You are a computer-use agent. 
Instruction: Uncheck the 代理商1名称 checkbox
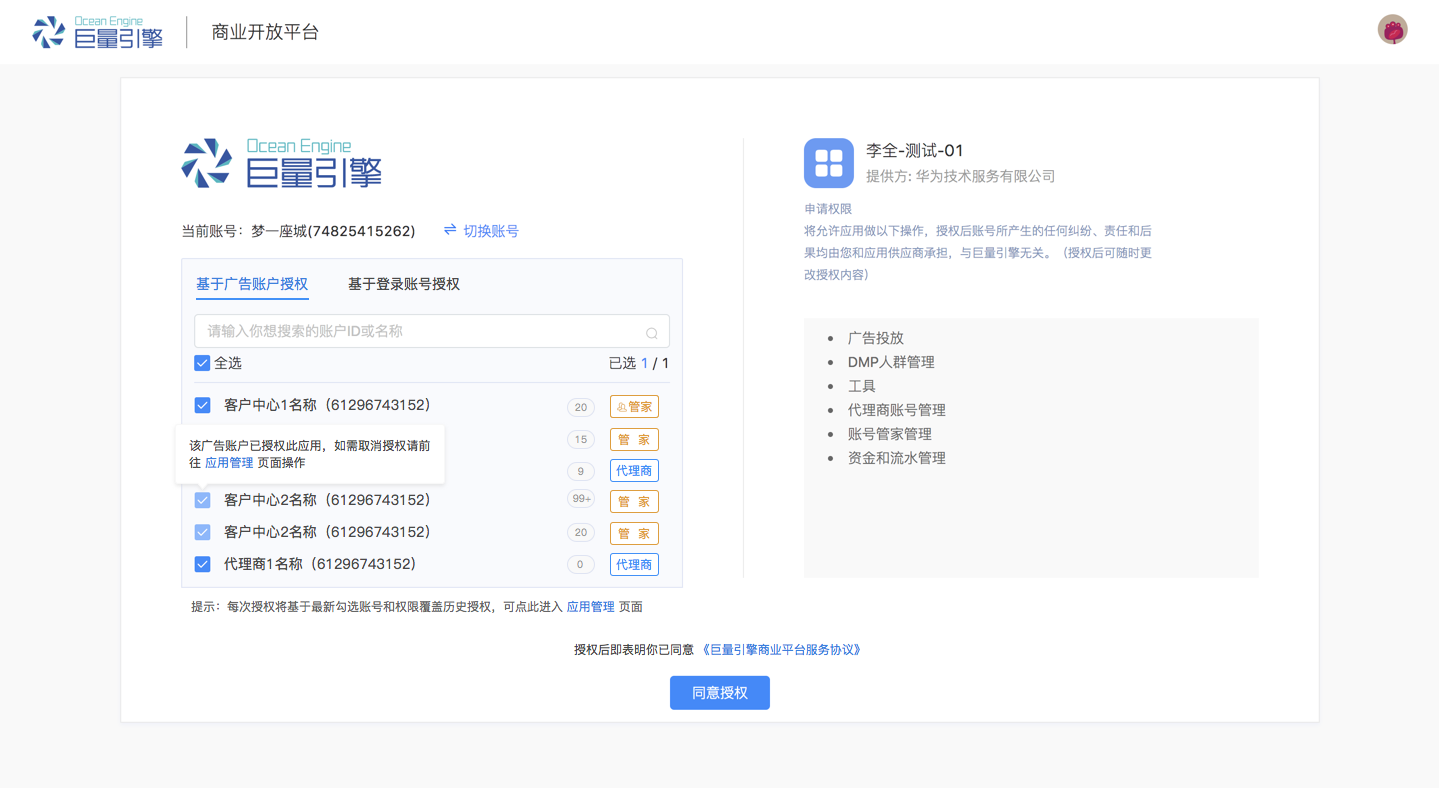pyautogui.click(x=202, y=564)
